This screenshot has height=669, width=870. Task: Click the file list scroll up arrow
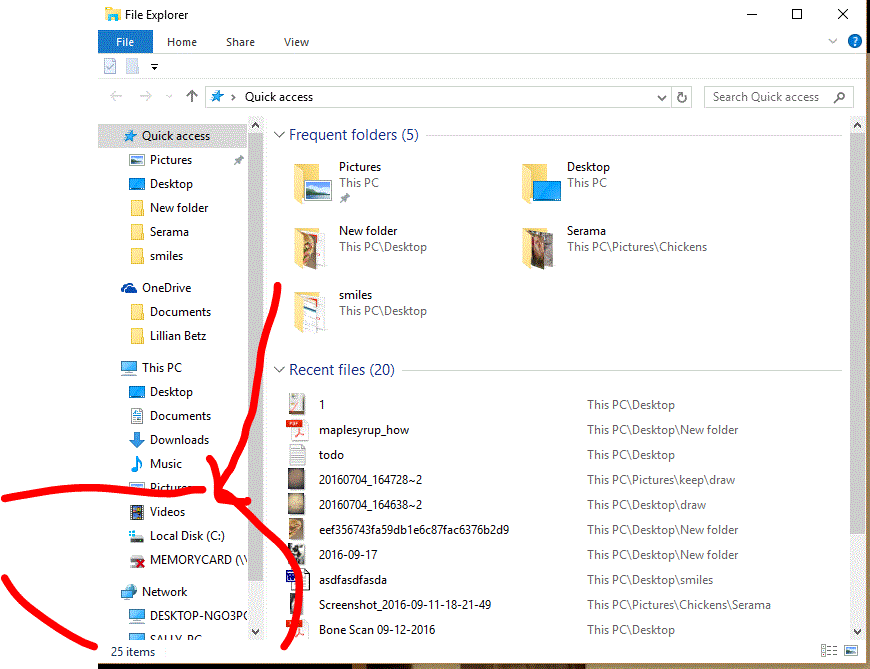click(x=857, y=125)
